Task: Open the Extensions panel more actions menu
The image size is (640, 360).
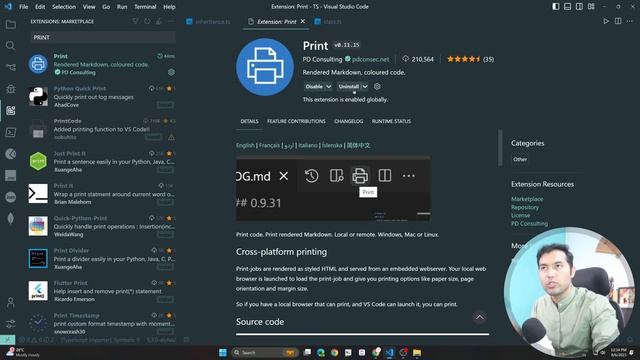Action: pos(171,21)
